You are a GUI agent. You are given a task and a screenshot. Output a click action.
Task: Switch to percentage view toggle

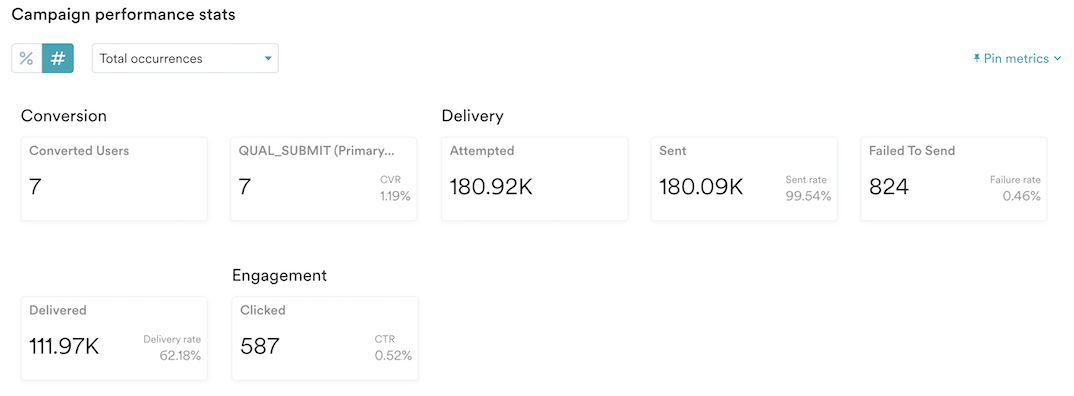tap(27, 58)
